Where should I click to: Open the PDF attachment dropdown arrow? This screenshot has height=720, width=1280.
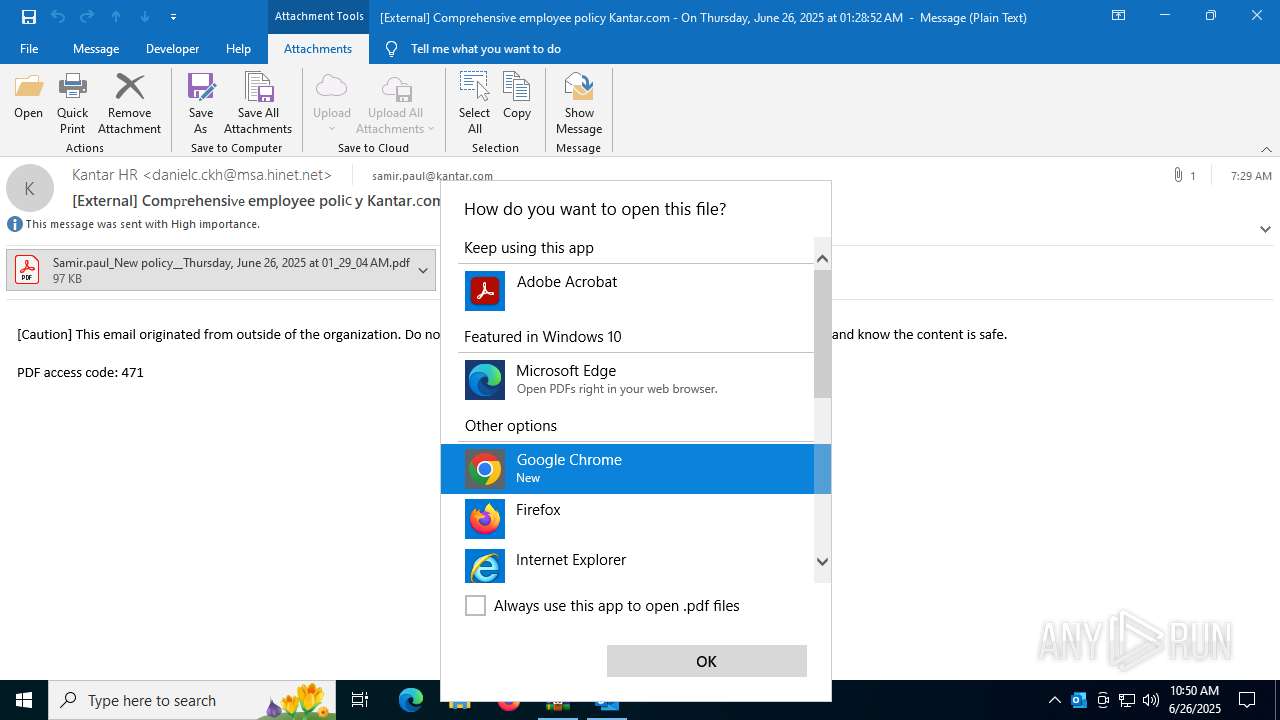tap(423, 270)
